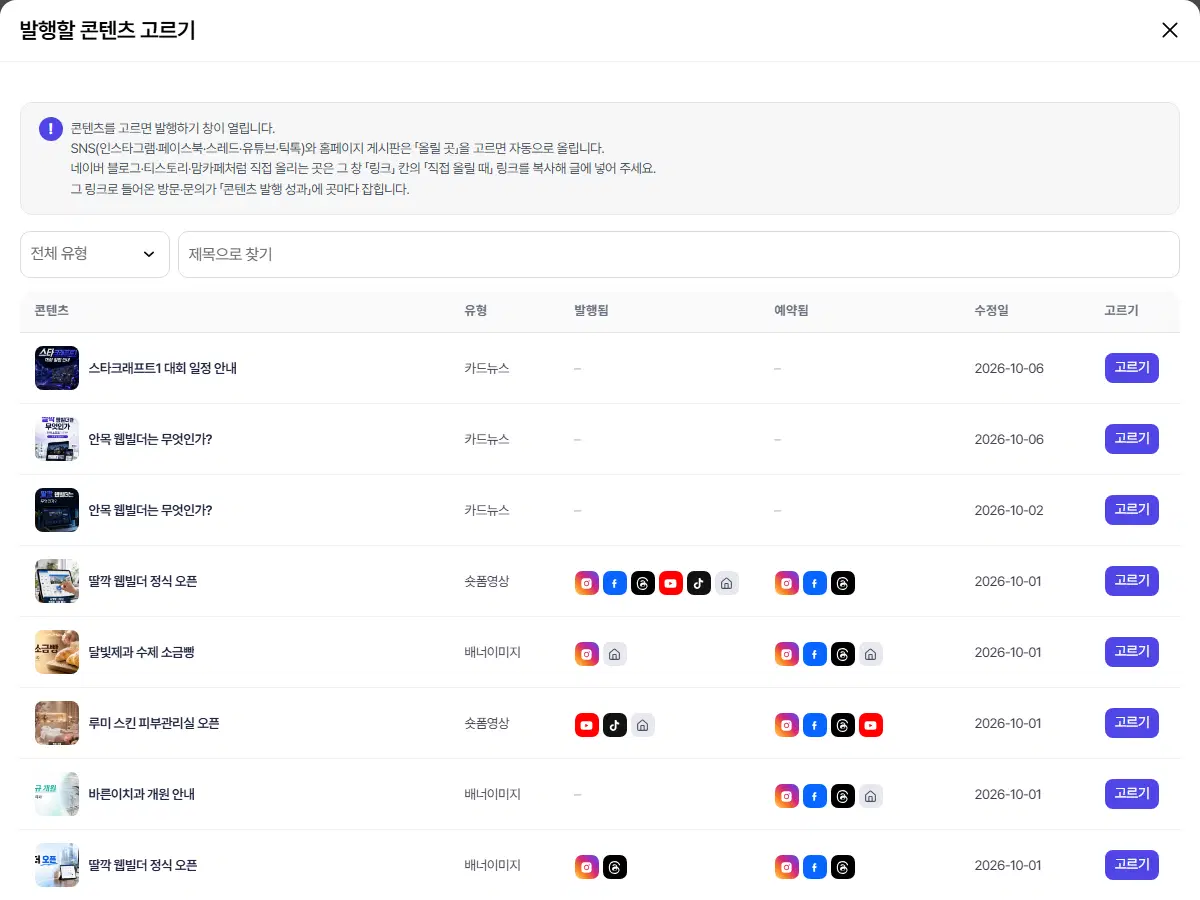Click published Instagram icon in 딸깍 웹빌더 숏폼영상 row

(587, 583)
